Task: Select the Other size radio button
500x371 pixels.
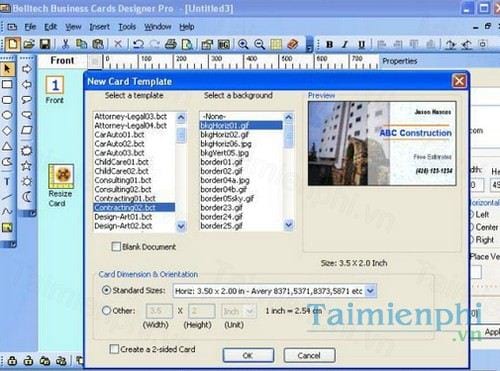Action: coord(106,311)
